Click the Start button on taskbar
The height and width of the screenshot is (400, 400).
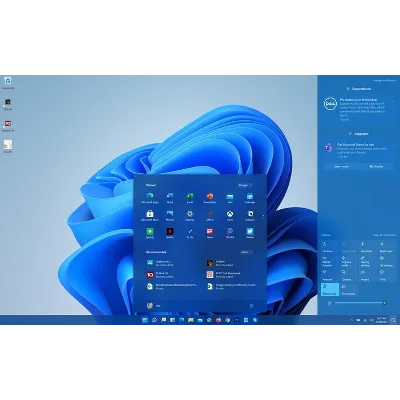coord(145,320)
